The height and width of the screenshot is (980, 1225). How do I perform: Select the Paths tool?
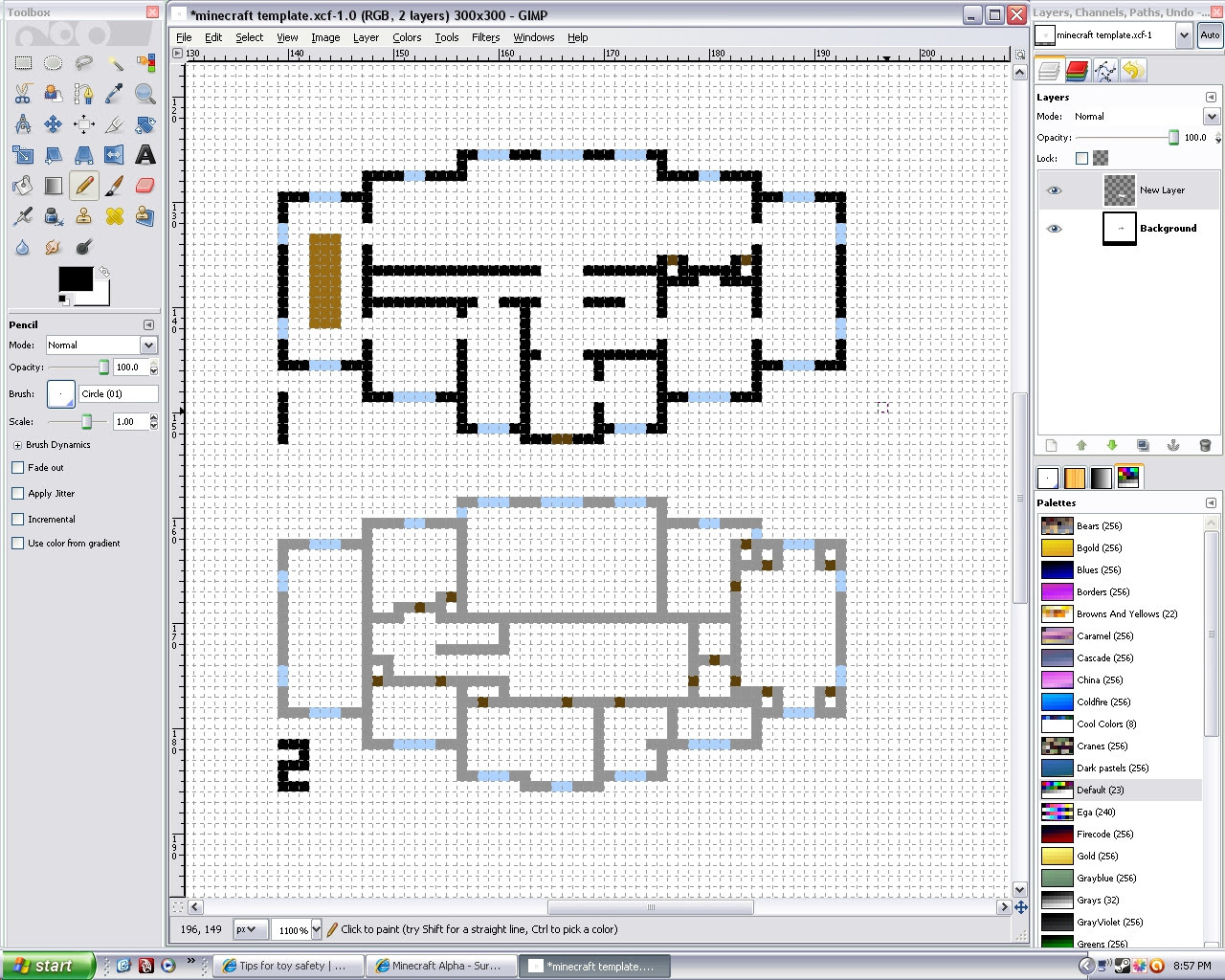click(84, 94)
